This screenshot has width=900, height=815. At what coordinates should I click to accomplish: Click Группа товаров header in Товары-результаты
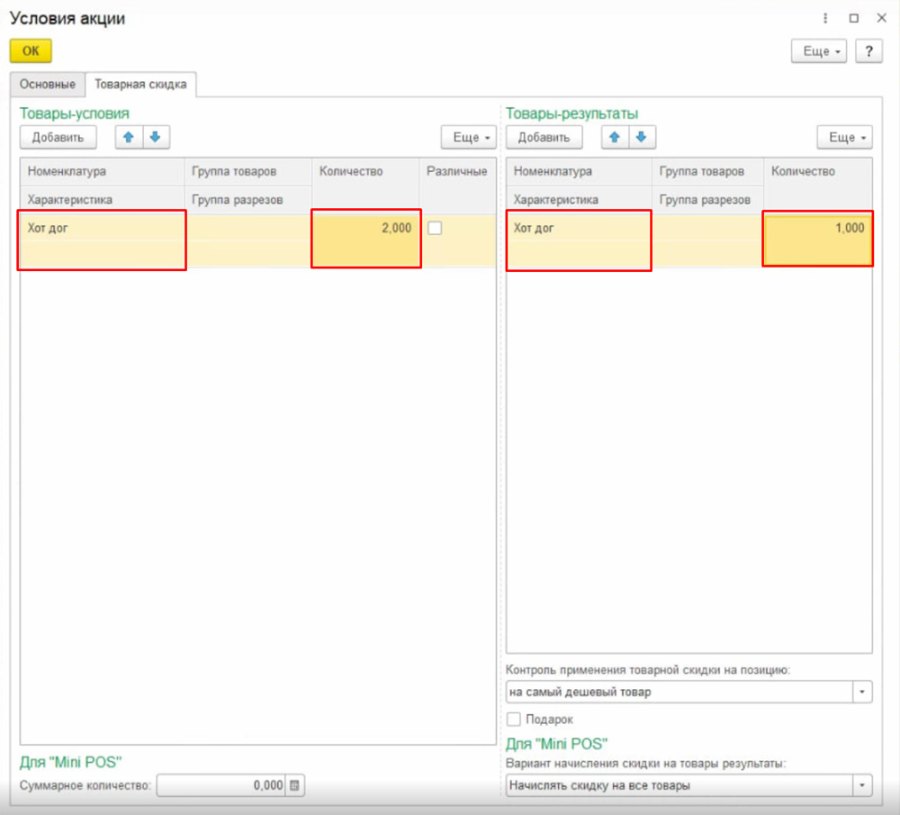(708, 172)
